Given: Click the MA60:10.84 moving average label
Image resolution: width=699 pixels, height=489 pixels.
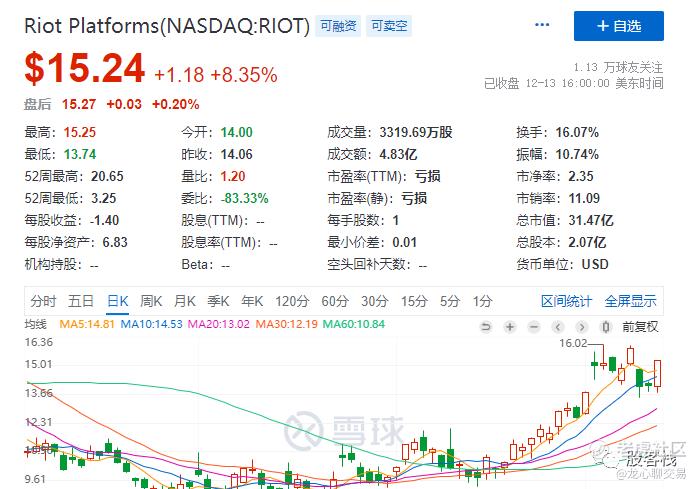Looking at the screenshot, I should click(x=354, y=324).
